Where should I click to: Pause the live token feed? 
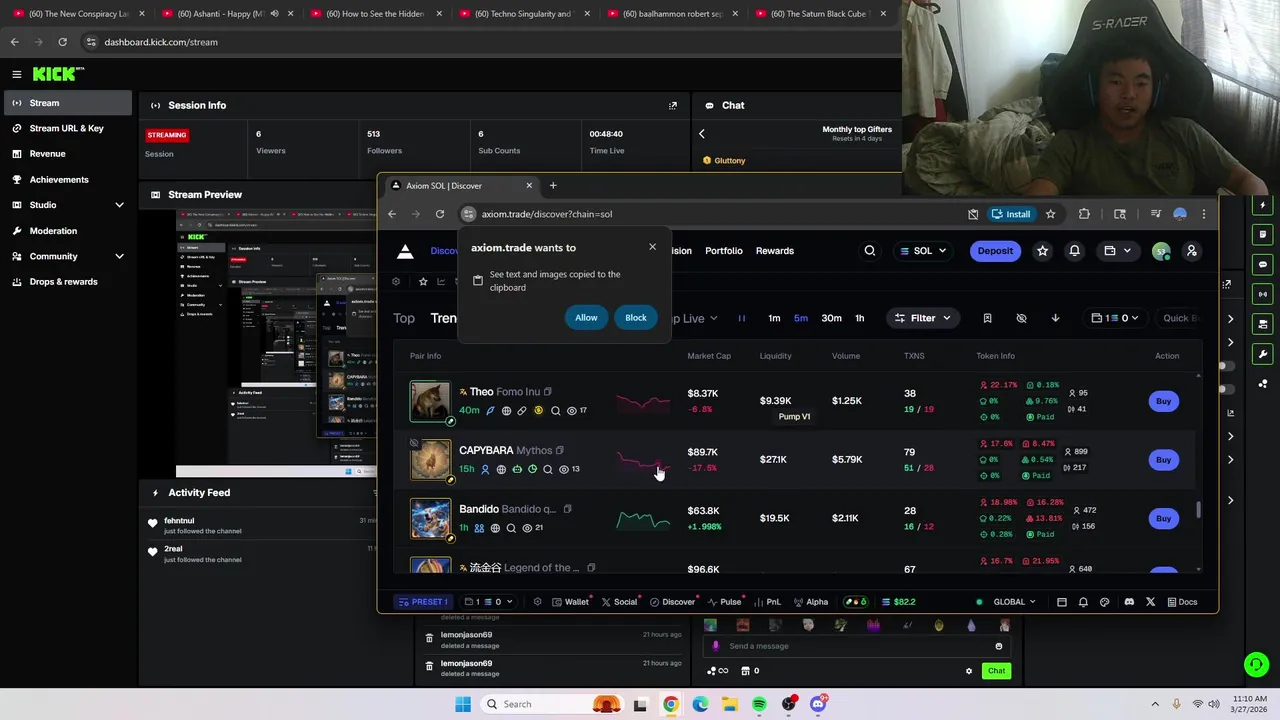[742, 318]
